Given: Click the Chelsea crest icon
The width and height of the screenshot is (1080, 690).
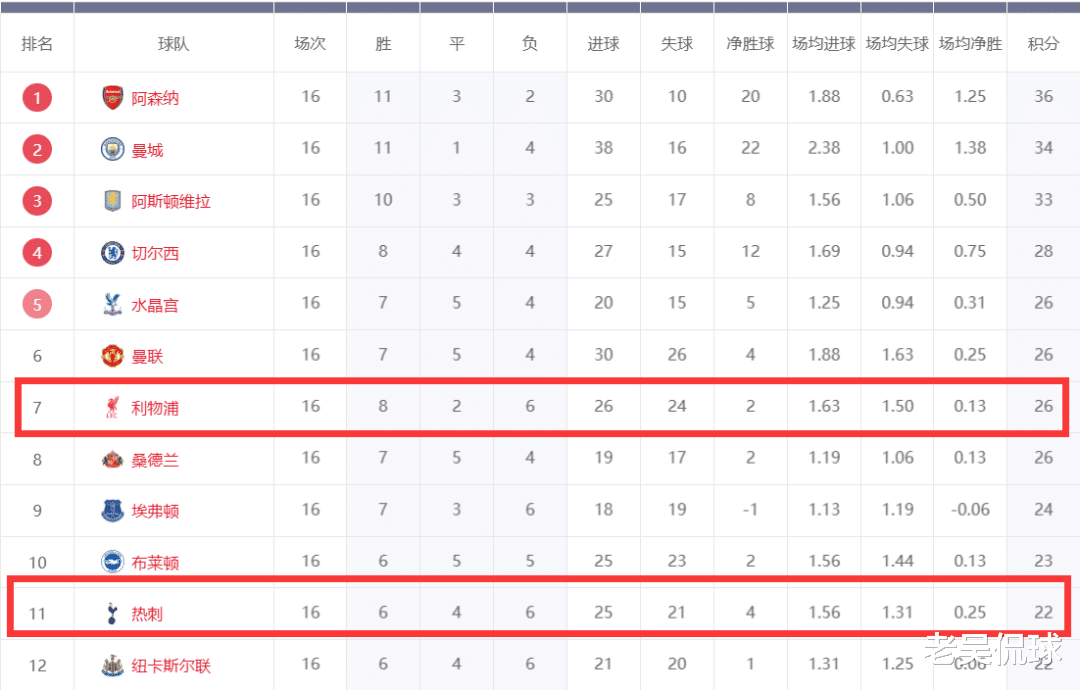Looking at the screenshot, I should point(113,253).
